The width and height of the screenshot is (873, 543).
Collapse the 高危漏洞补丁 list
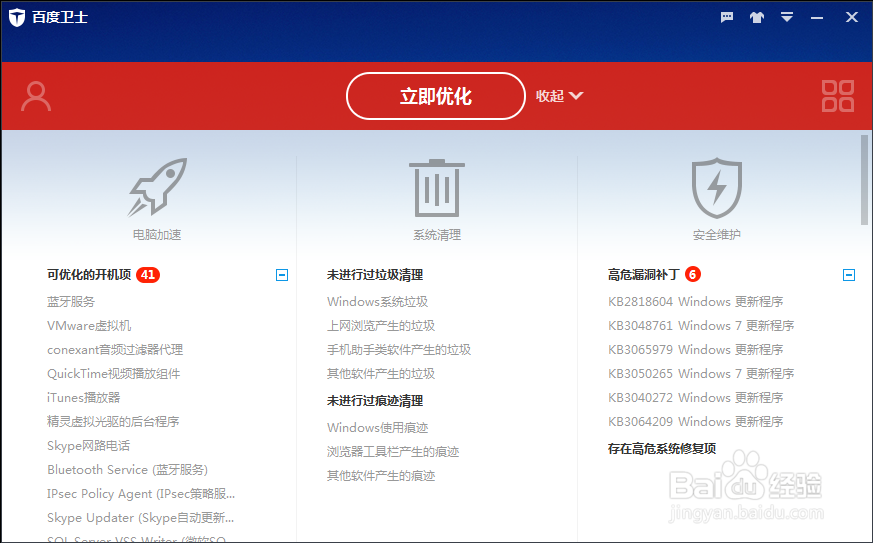[x=849, y=275]
